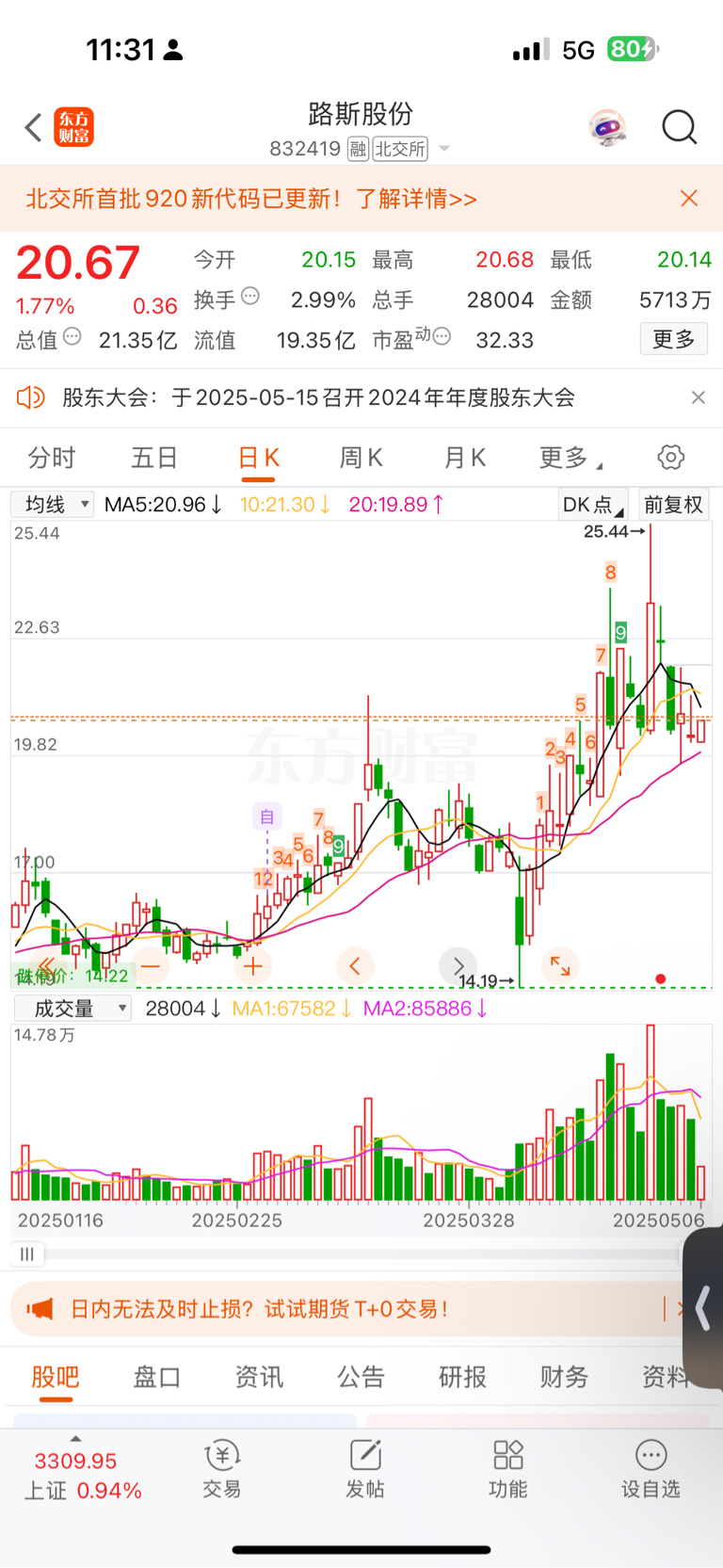This screenshot has width=723, height=1568.
Task: Expand 上证 index ticker bar
Action: pyautogui.click(x=82, y=1475)
